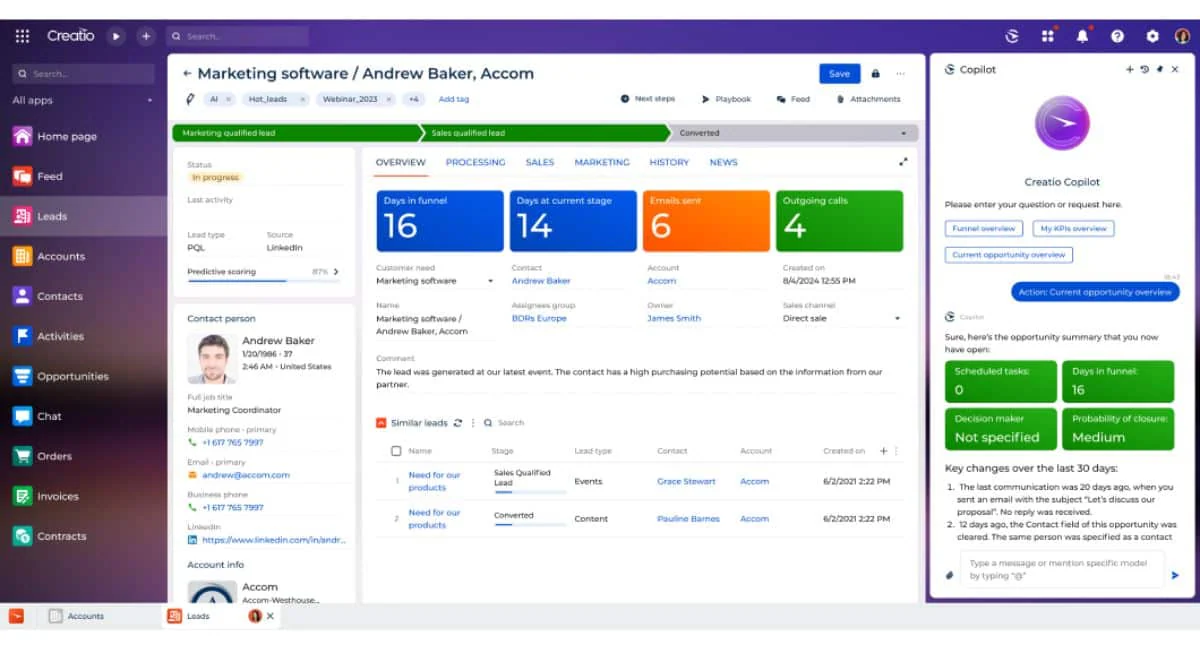This screenshot has height=650, width=1200.
Task: Click the plus quick-add button in top bar
Action: tap(146, 36)
